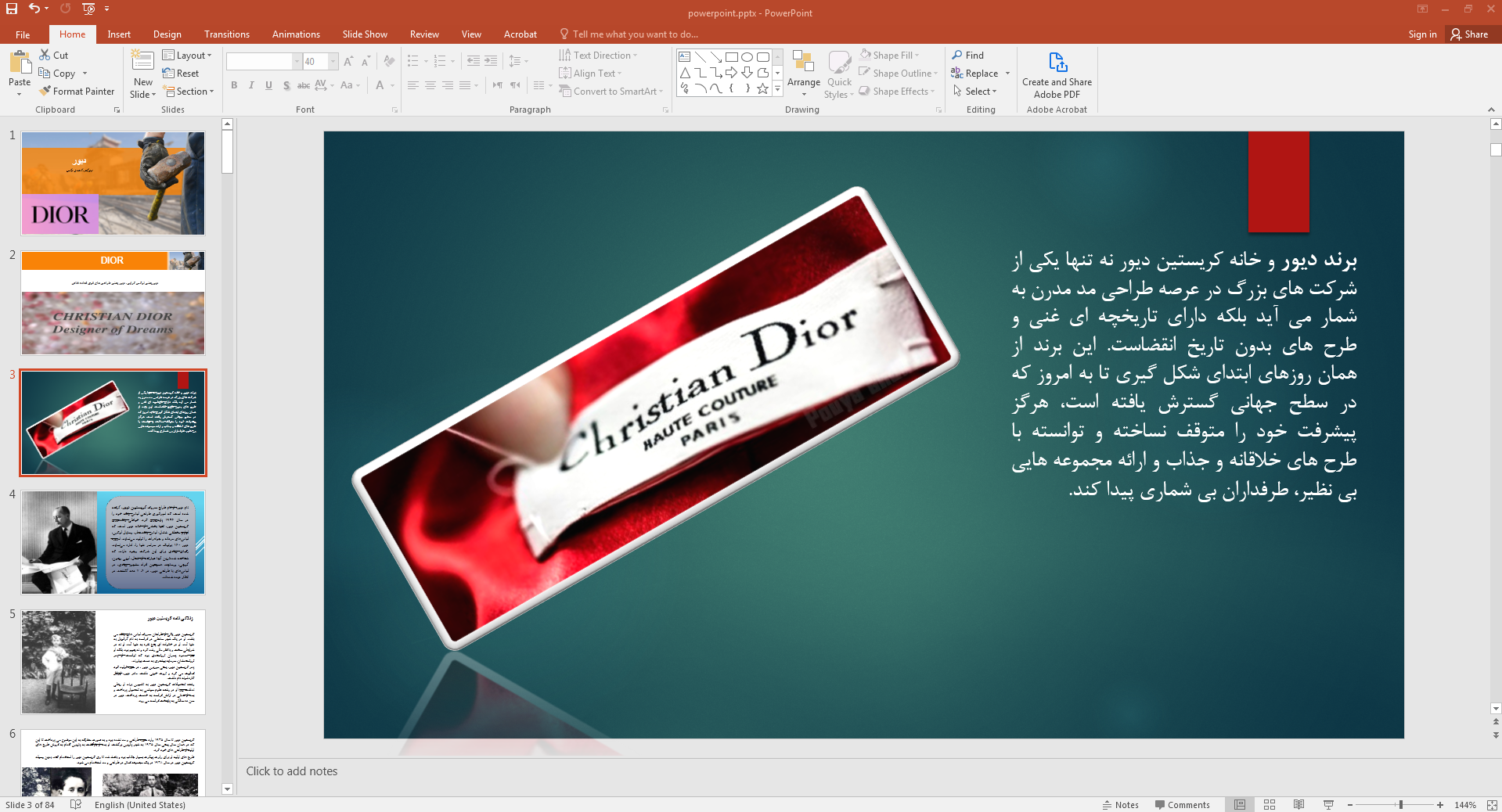Open the File tab
Screen dimensions: 1502x812
(x=23, y=34)
